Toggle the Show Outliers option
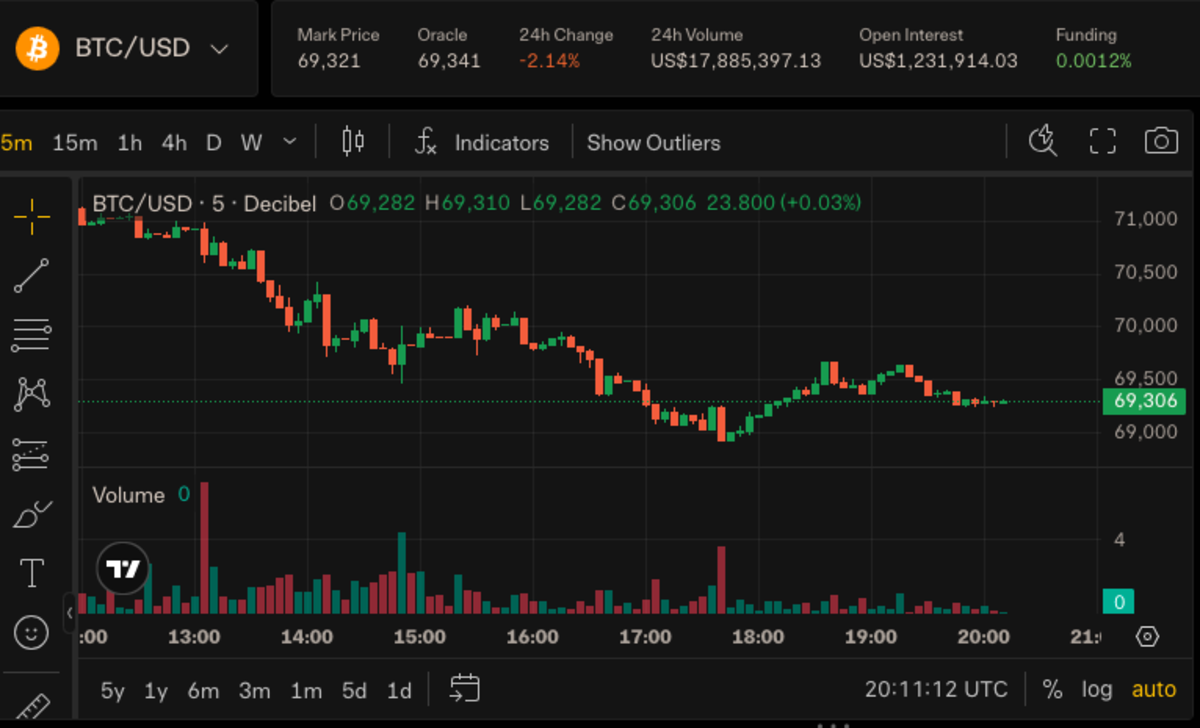Viewport: 1200px width, 728px height. tap(653, 143)
